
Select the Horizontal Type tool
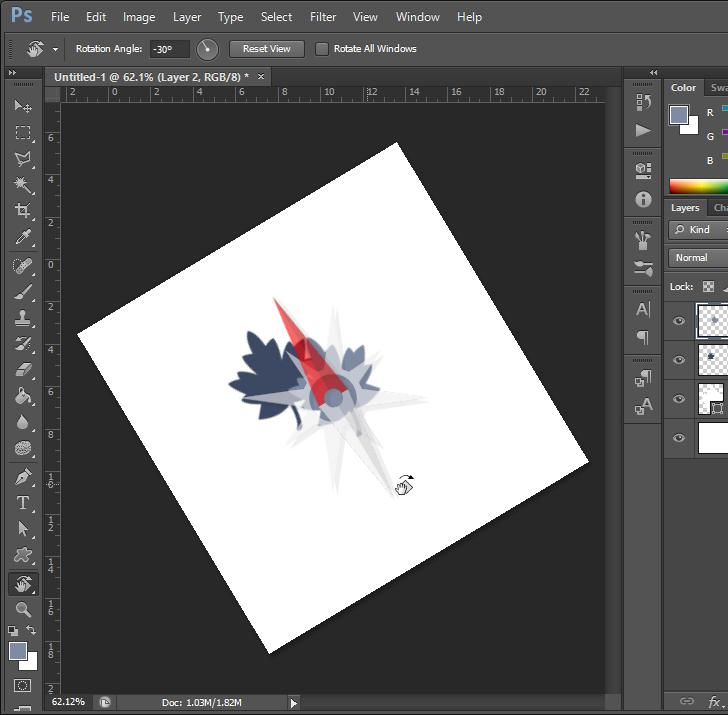point(23,503)
